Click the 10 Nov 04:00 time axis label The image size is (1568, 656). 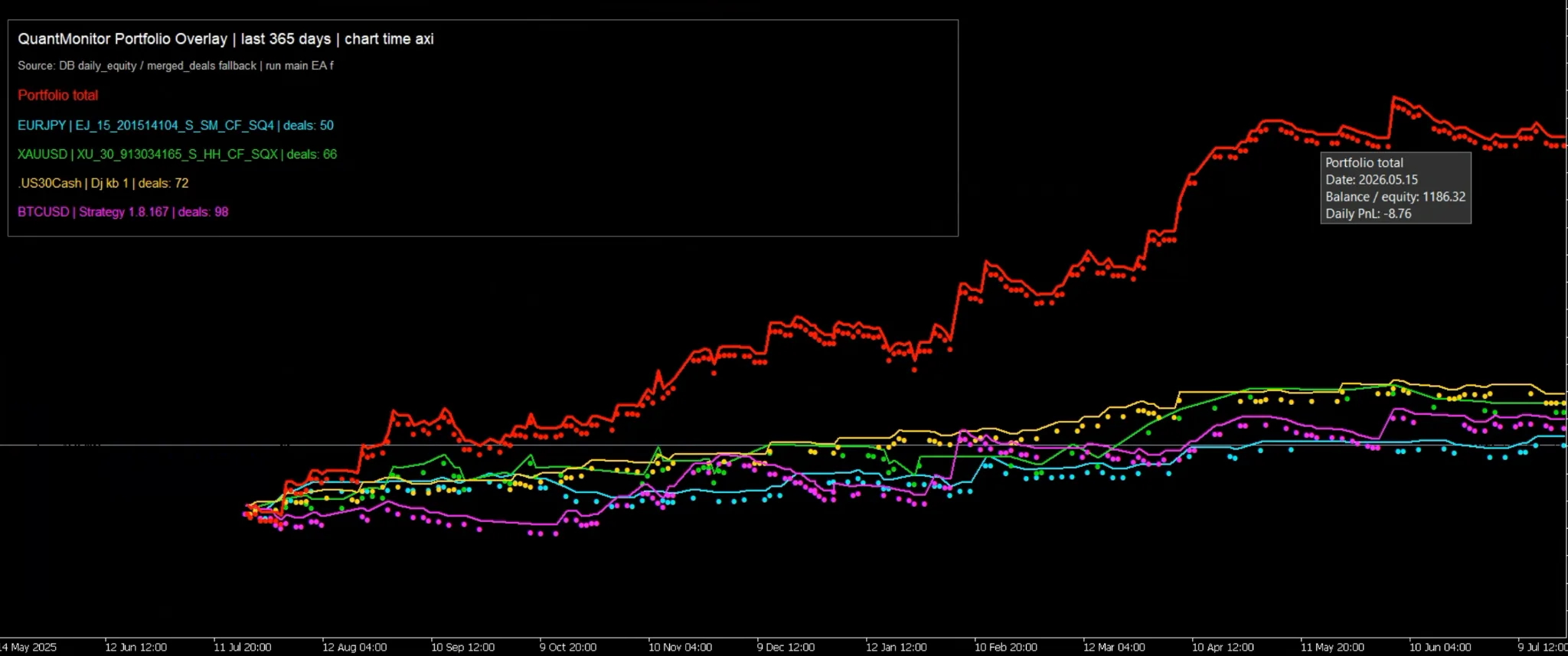point(680,648)
